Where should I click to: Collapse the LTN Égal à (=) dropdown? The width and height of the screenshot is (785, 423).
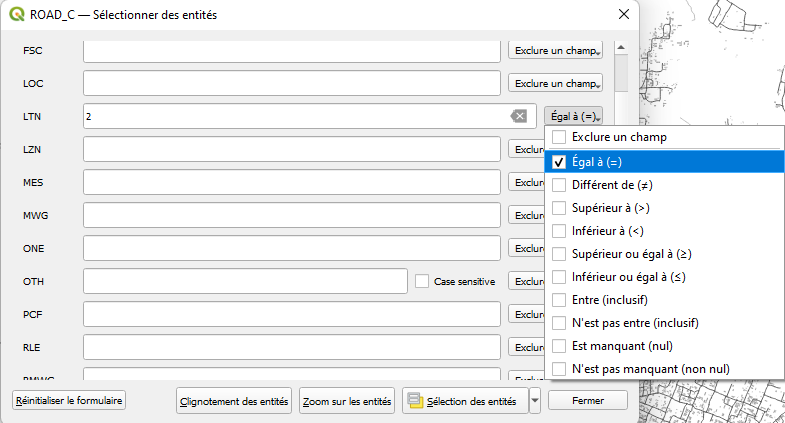(x=573, y=117)
